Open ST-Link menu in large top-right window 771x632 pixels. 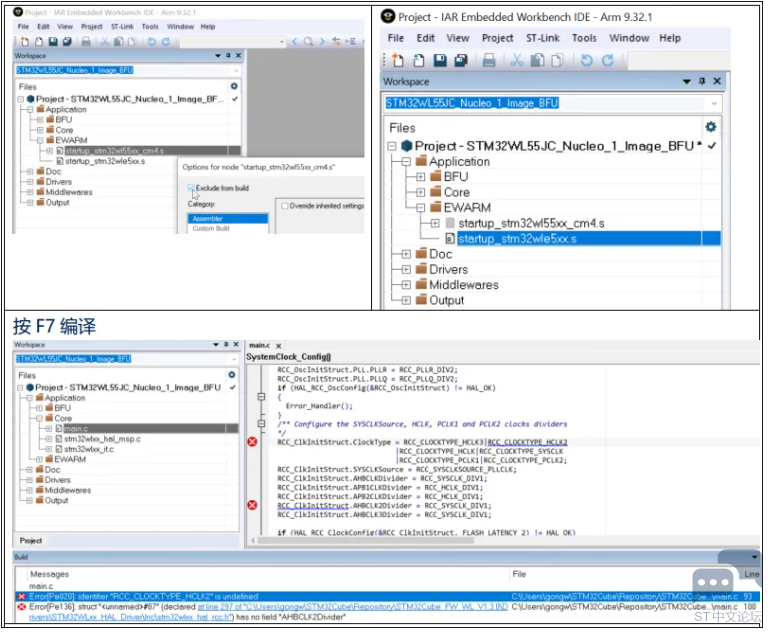pyautogui.click(x=543, y=38)
